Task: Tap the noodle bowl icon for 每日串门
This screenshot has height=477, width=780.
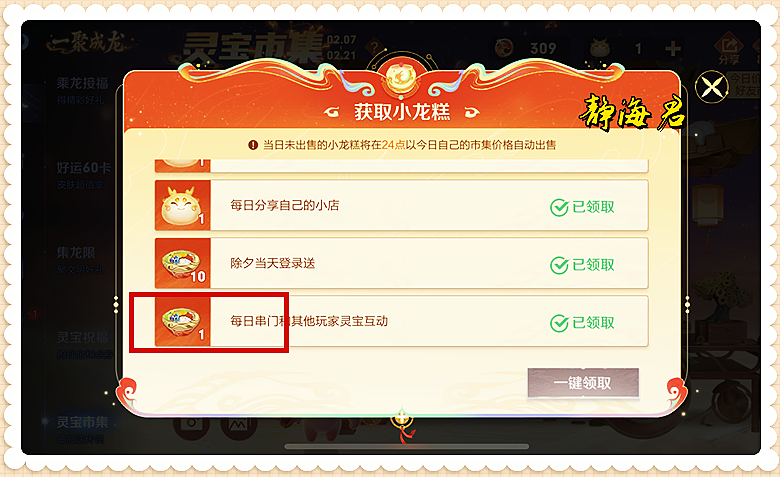Action: pyautogui.click(x=183, y=321)
